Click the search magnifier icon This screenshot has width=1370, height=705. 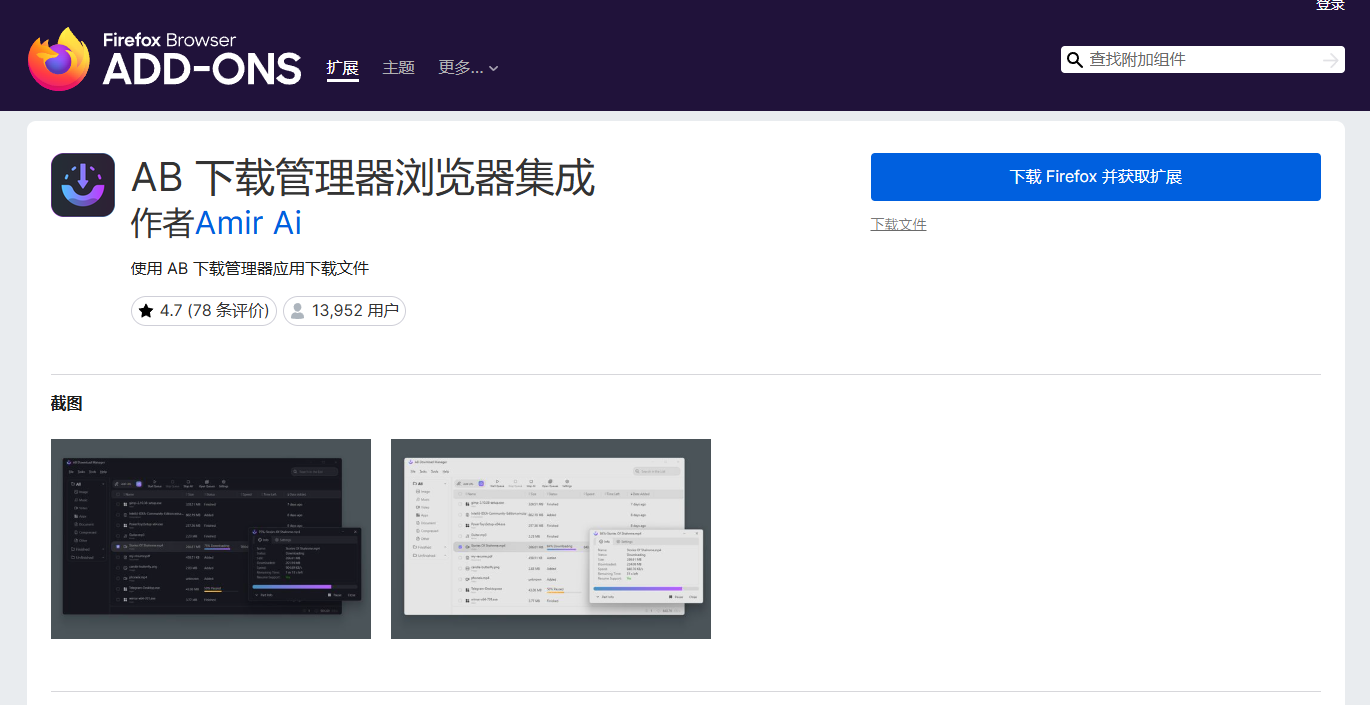[1075, 60]
